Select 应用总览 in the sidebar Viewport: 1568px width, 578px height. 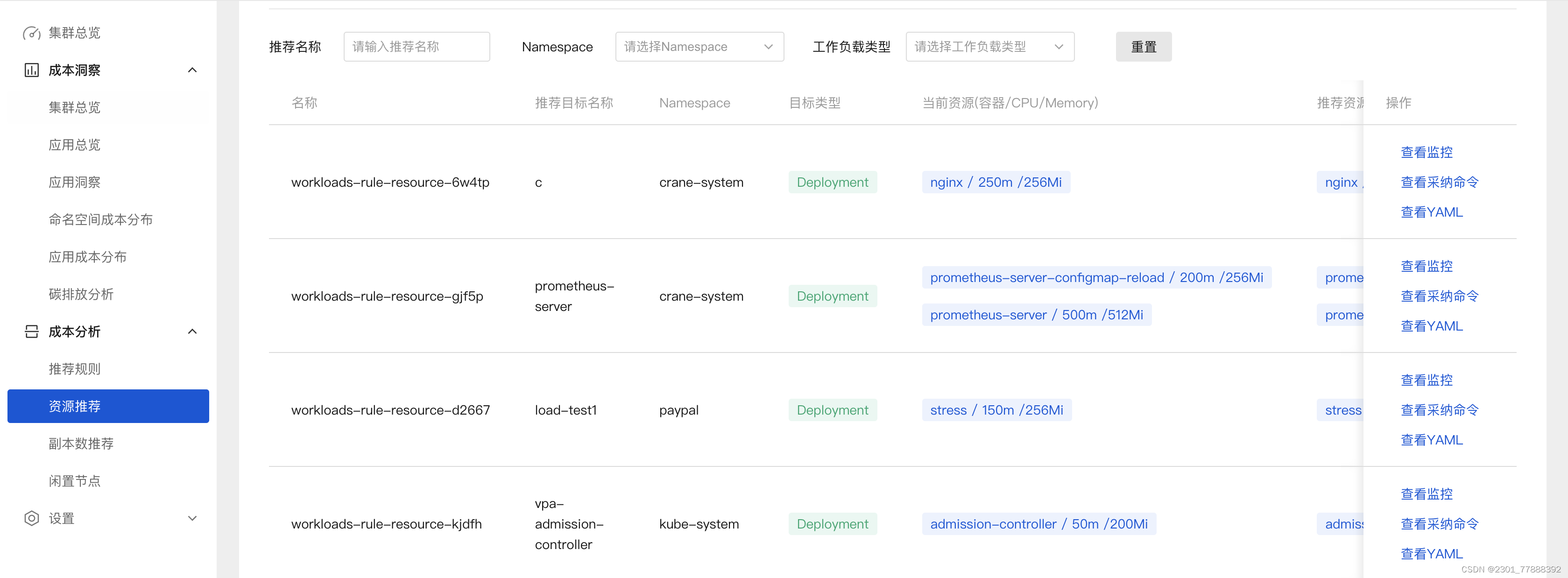(74, 145)
